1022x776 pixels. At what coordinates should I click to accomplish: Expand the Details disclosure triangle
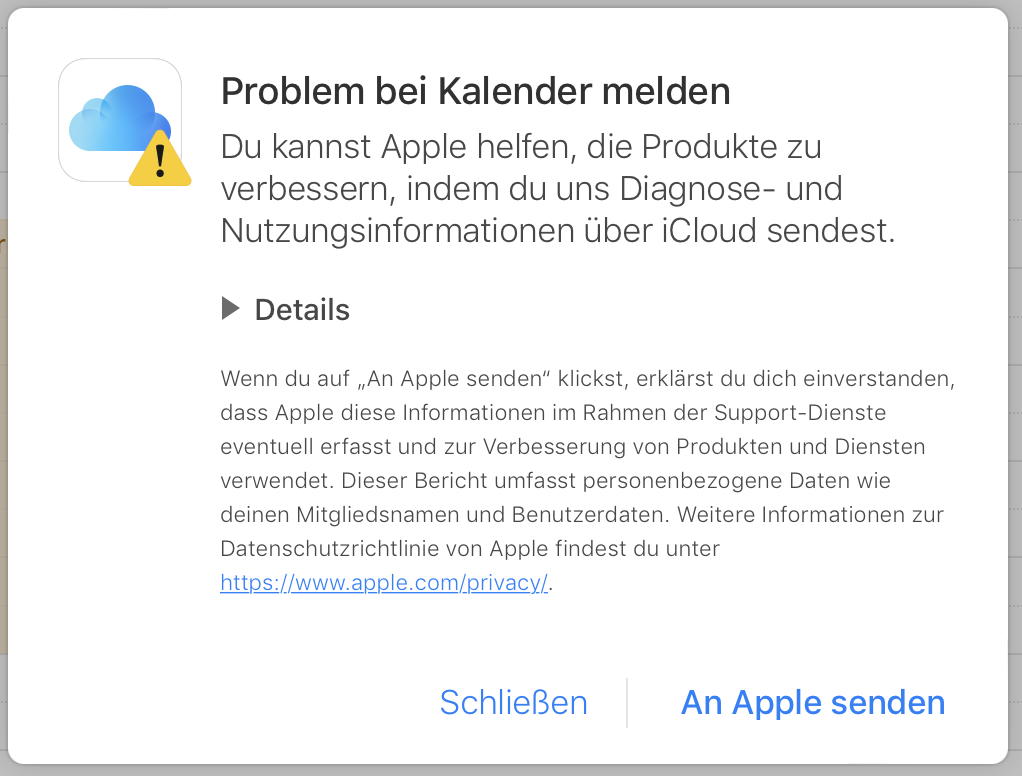pos(231,309)
